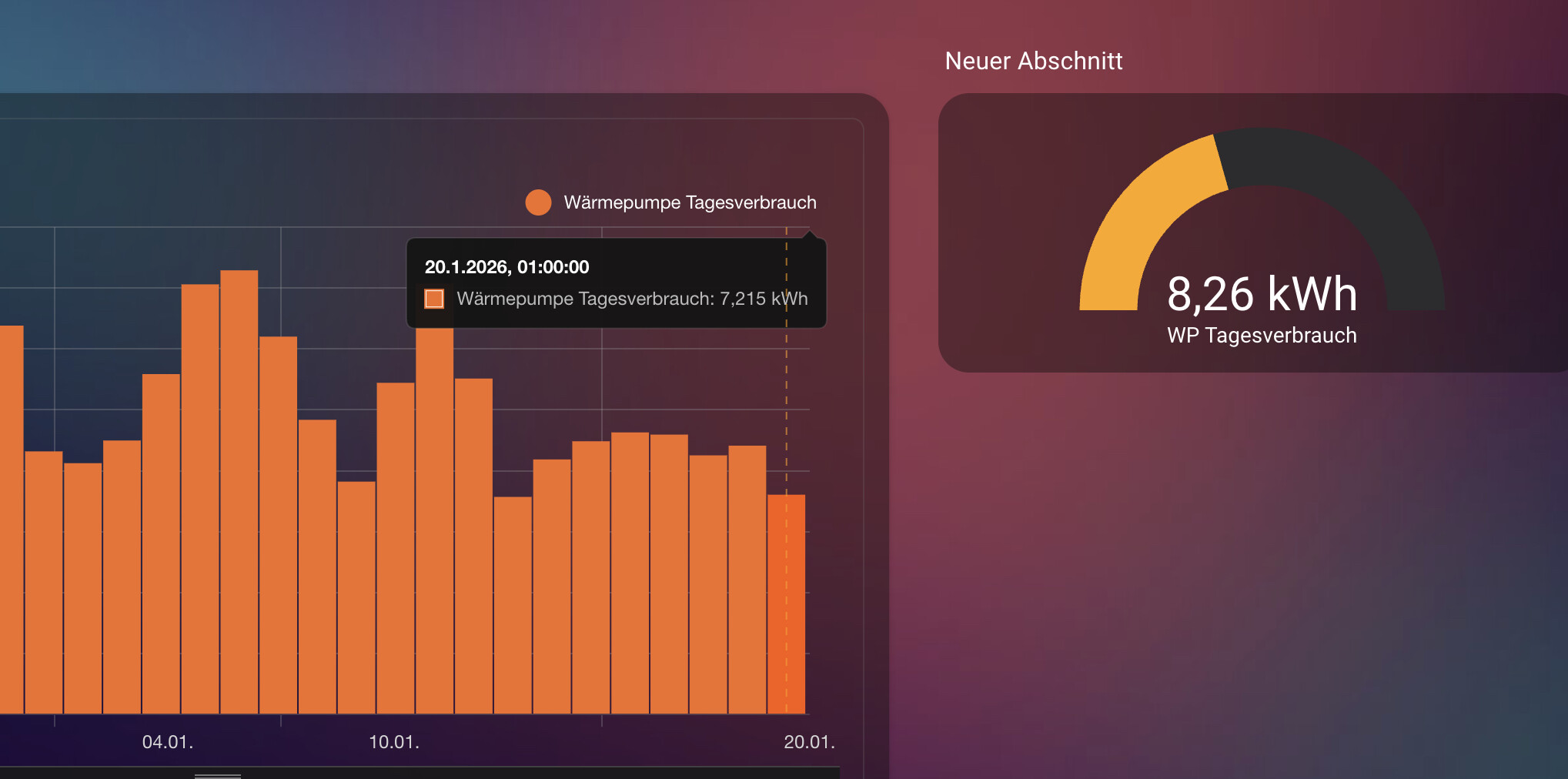Viewport: 1568px width, 779px height.
Task: Click the 04.01. x-axis date label
Action: point(168,742)
